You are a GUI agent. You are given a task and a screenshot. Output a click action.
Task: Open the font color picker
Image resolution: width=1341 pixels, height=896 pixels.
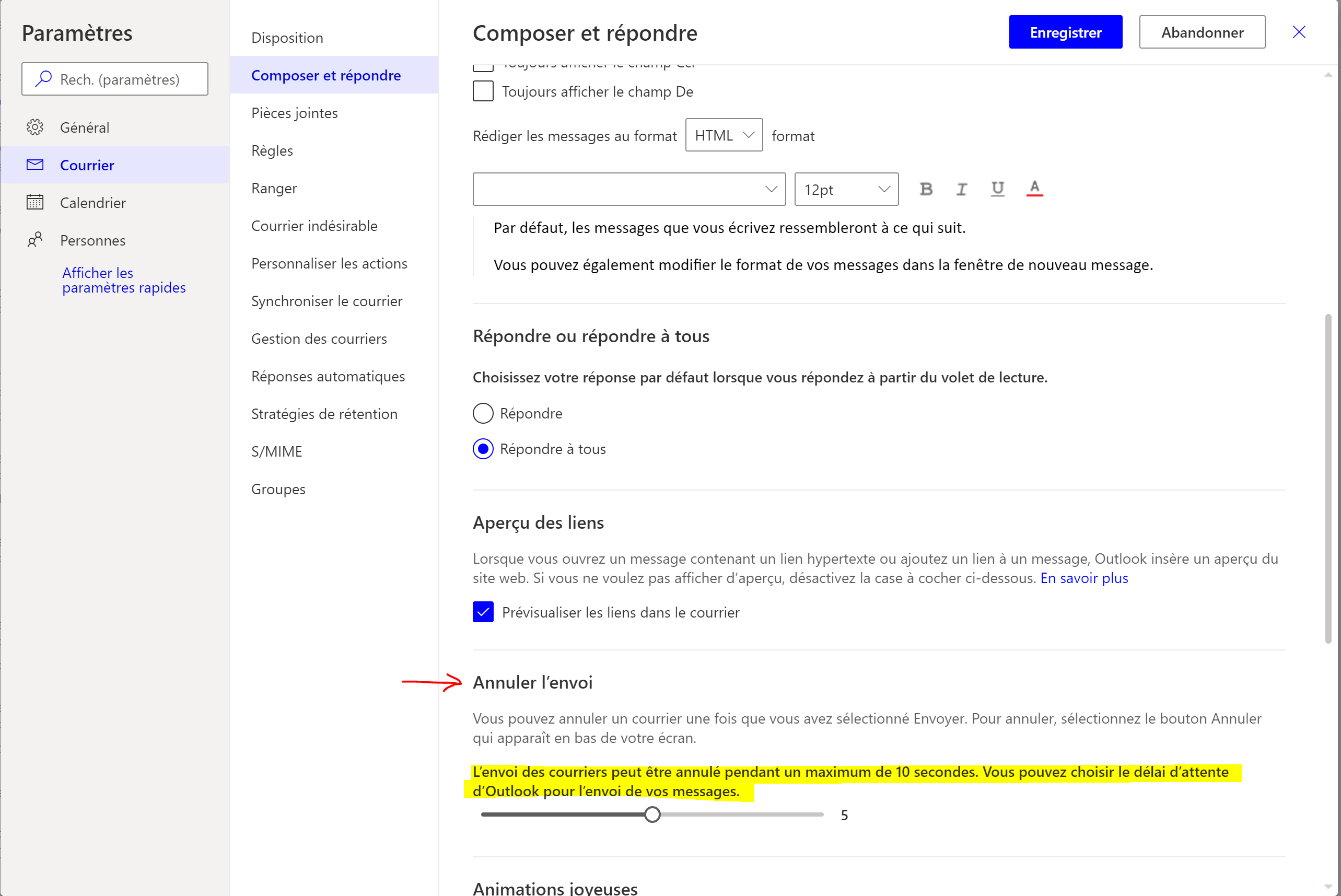click(x=1034, y=189)
